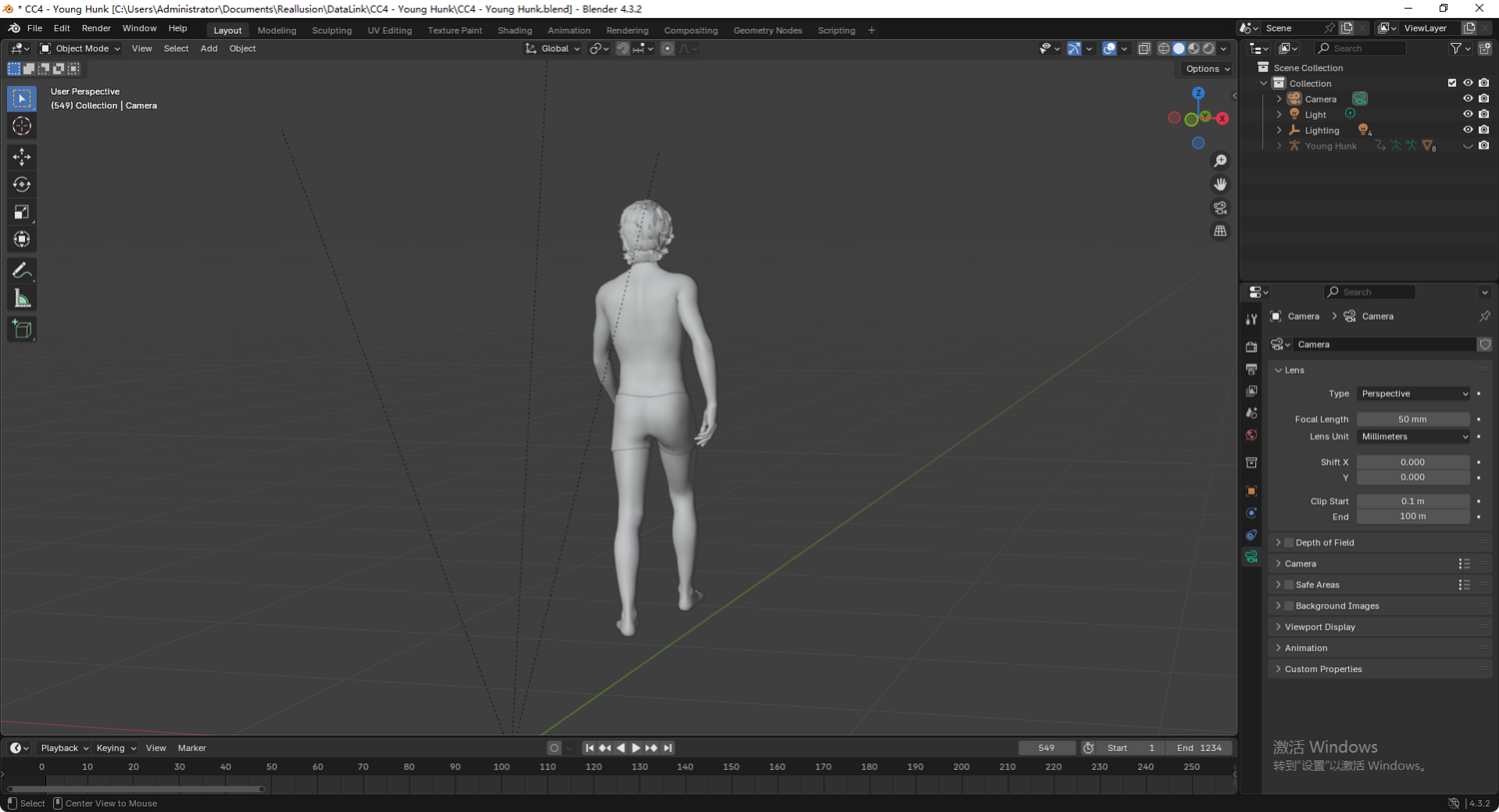Viewport: 1499px width, 812px height.
Task: Uncheck the Collection exclude checkbox
Action: 1452,83
